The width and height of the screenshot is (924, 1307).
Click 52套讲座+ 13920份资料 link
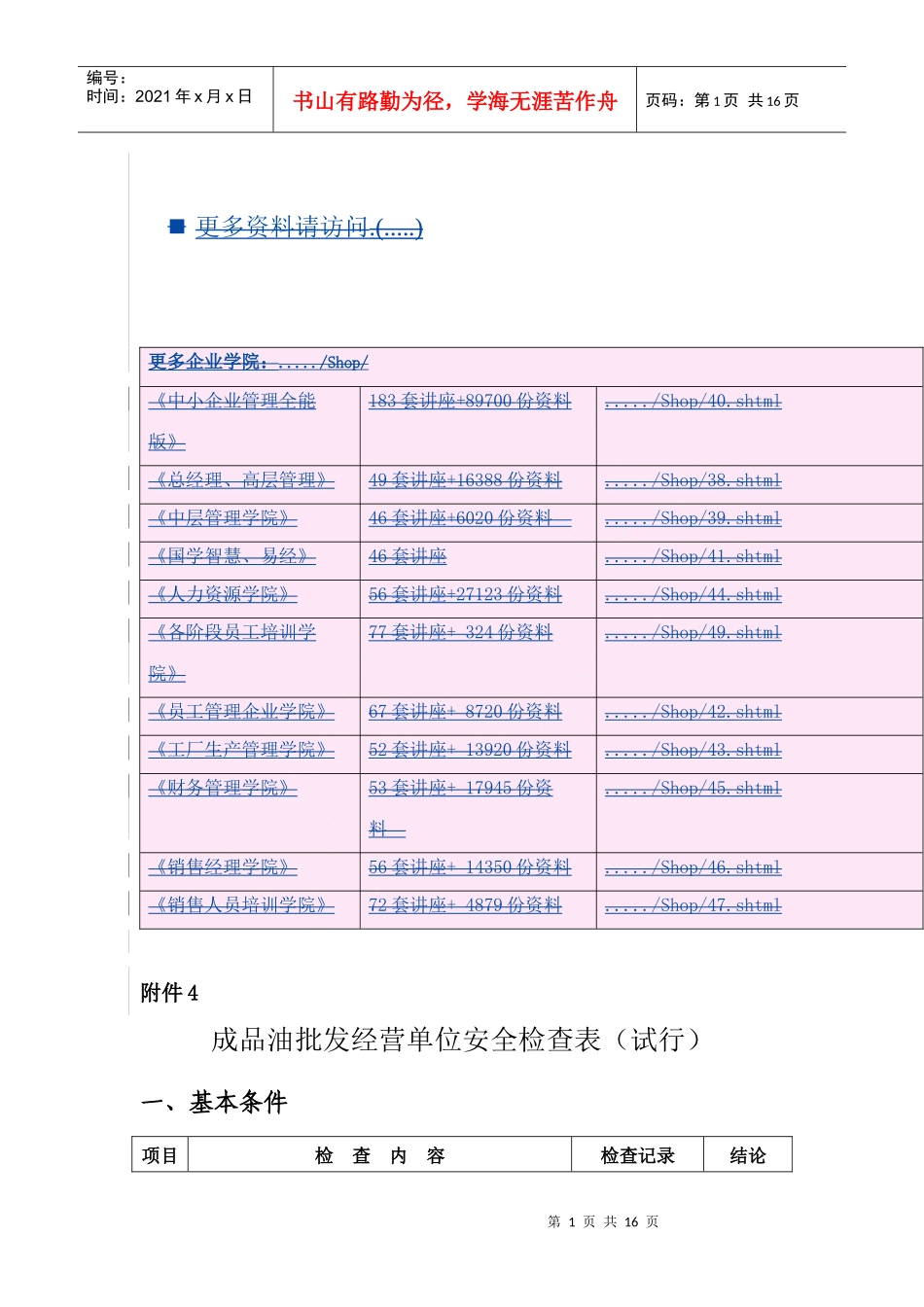(x=470, y=750)
